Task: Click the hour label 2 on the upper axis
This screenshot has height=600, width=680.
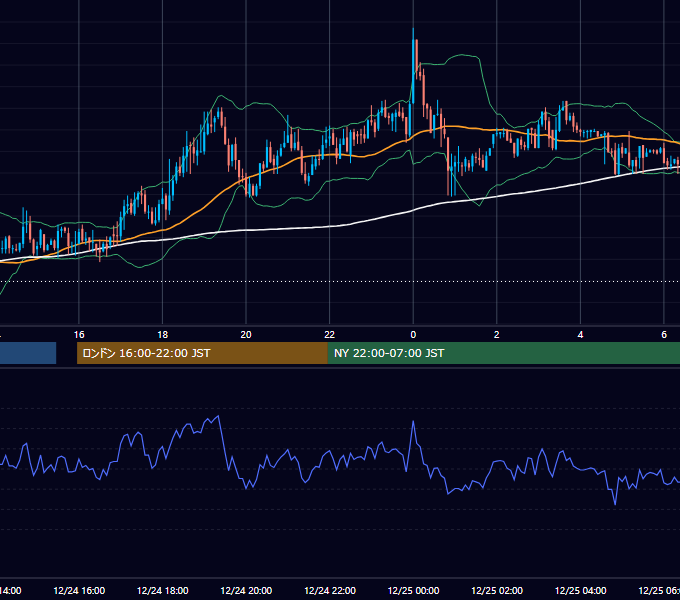Action: pyautogui.click(x=497, y=335)
